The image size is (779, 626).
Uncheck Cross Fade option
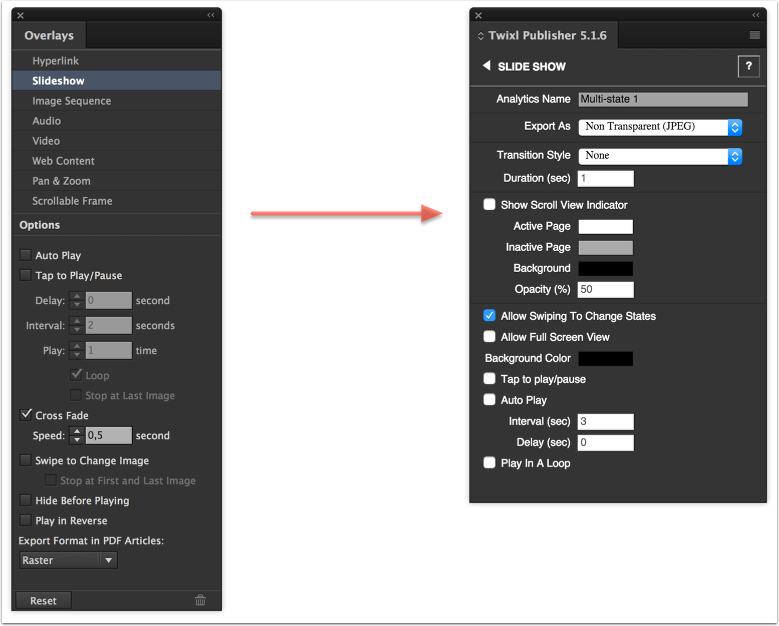point(26,414)
